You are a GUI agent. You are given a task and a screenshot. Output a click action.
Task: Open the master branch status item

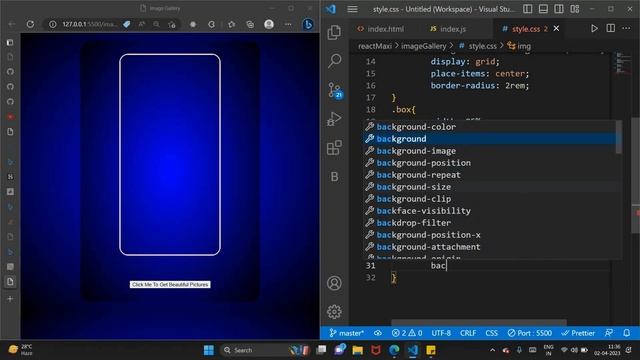click(x=346, y=333)
